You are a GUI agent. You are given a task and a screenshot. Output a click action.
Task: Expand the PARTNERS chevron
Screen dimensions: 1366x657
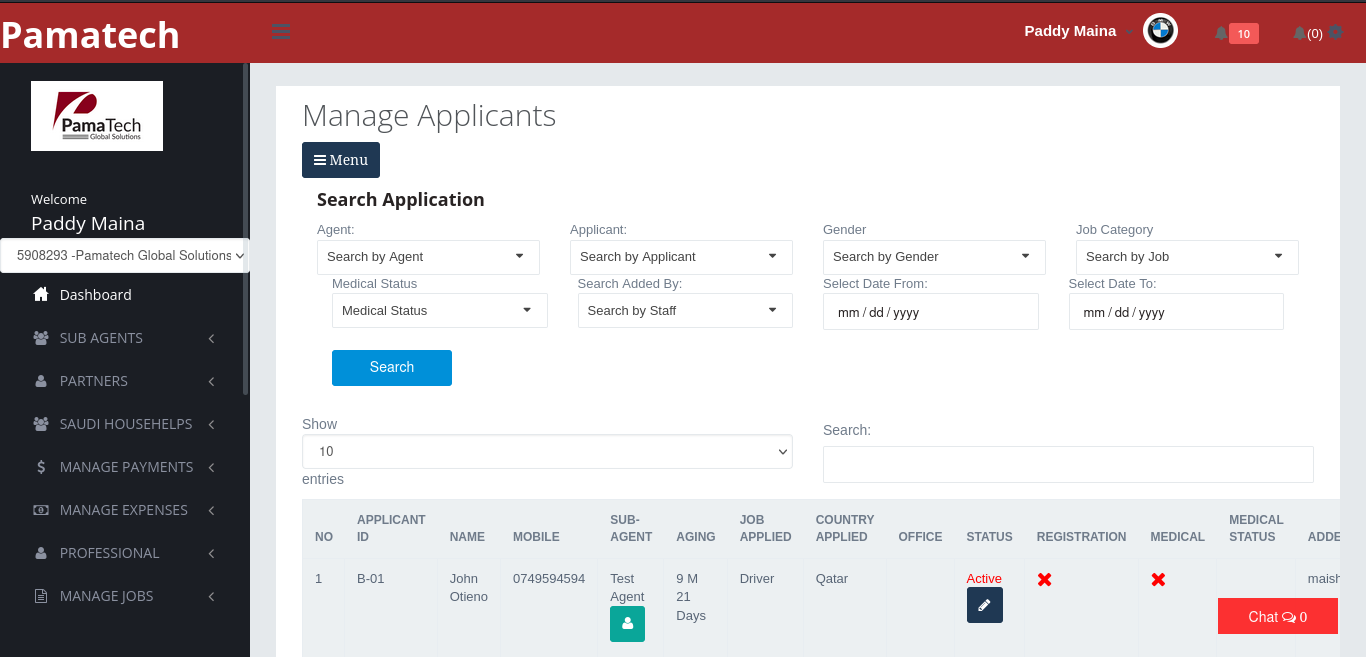(212, 382)
